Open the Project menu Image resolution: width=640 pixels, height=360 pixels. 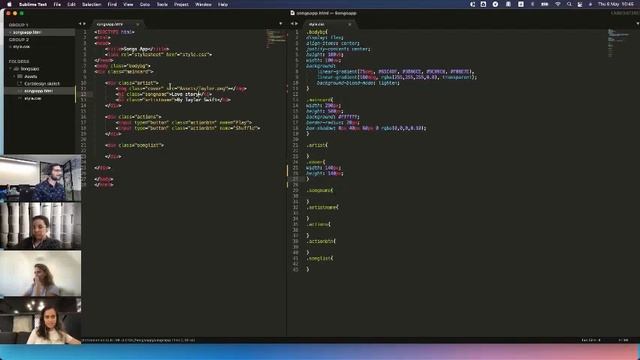click(x=181, y=4)
